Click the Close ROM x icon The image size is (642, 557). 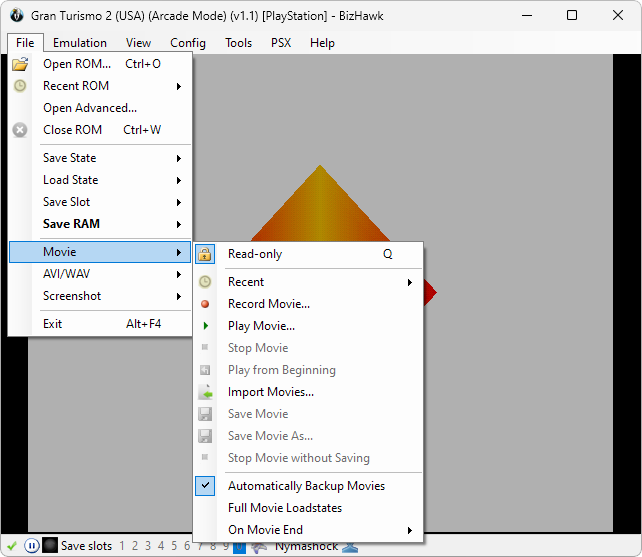click(x=20, y=130)
